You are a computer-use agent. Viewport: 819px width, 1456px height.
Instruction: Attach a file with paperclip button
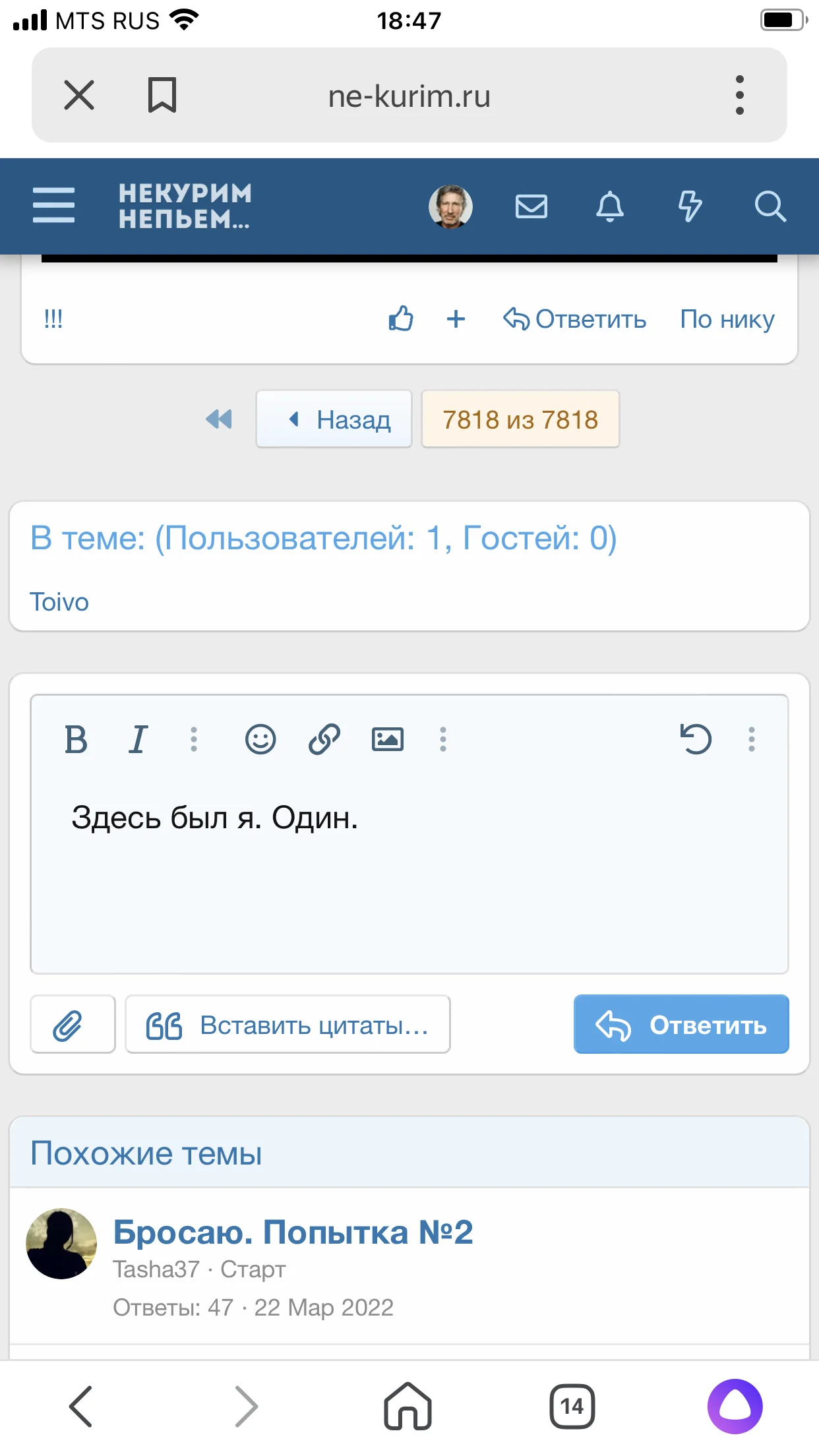73,1025
